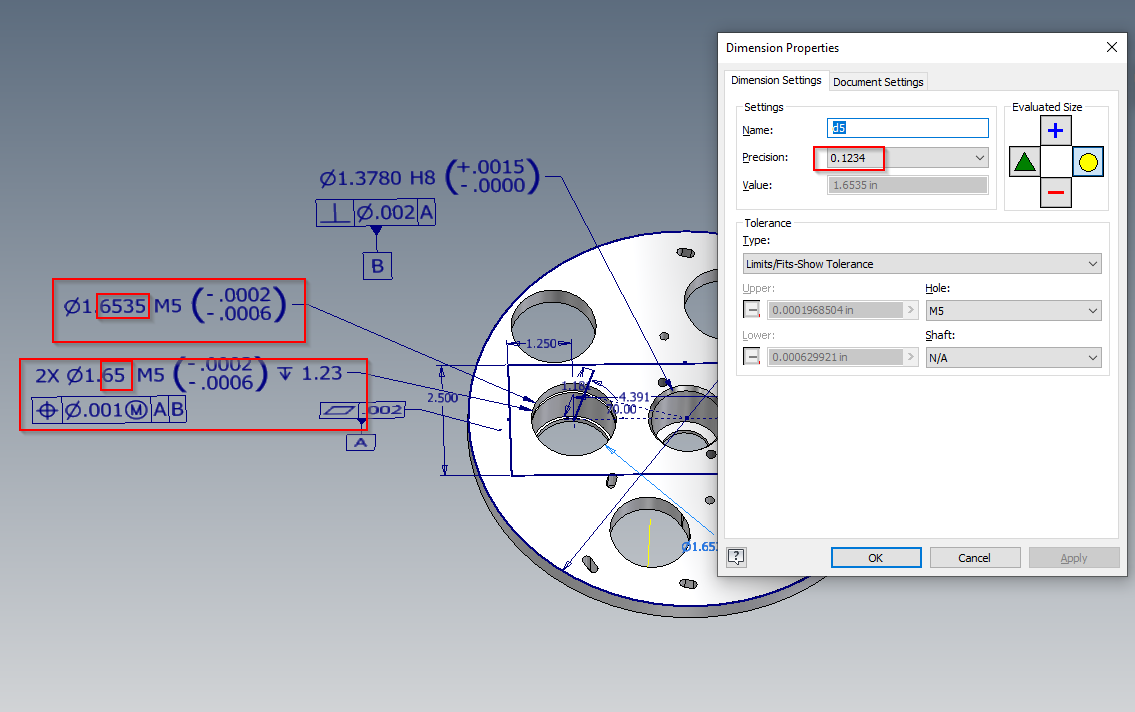Click the perpendicularity Ø.002 A feature control frame

(376, 213)
